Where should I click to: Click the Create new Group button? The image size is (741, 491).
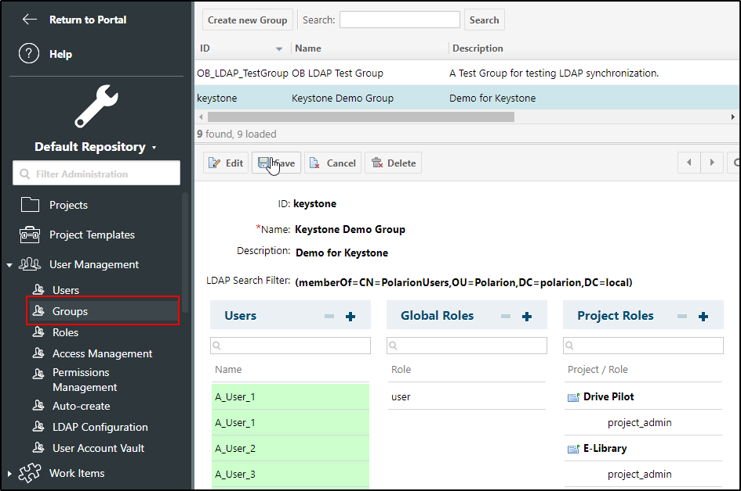point(247,20)
